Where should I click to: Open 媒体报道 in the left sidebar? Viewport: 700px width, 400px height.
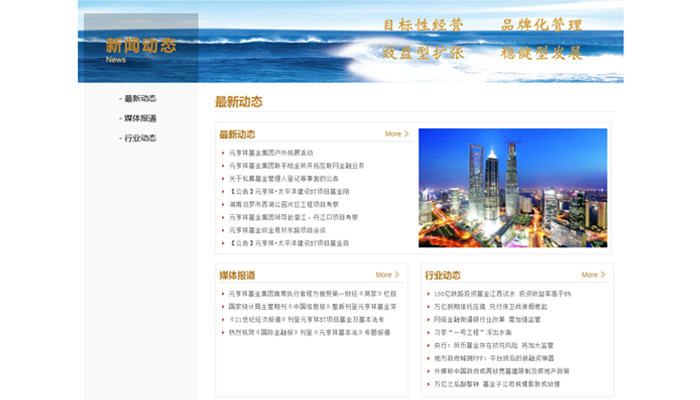140,118
